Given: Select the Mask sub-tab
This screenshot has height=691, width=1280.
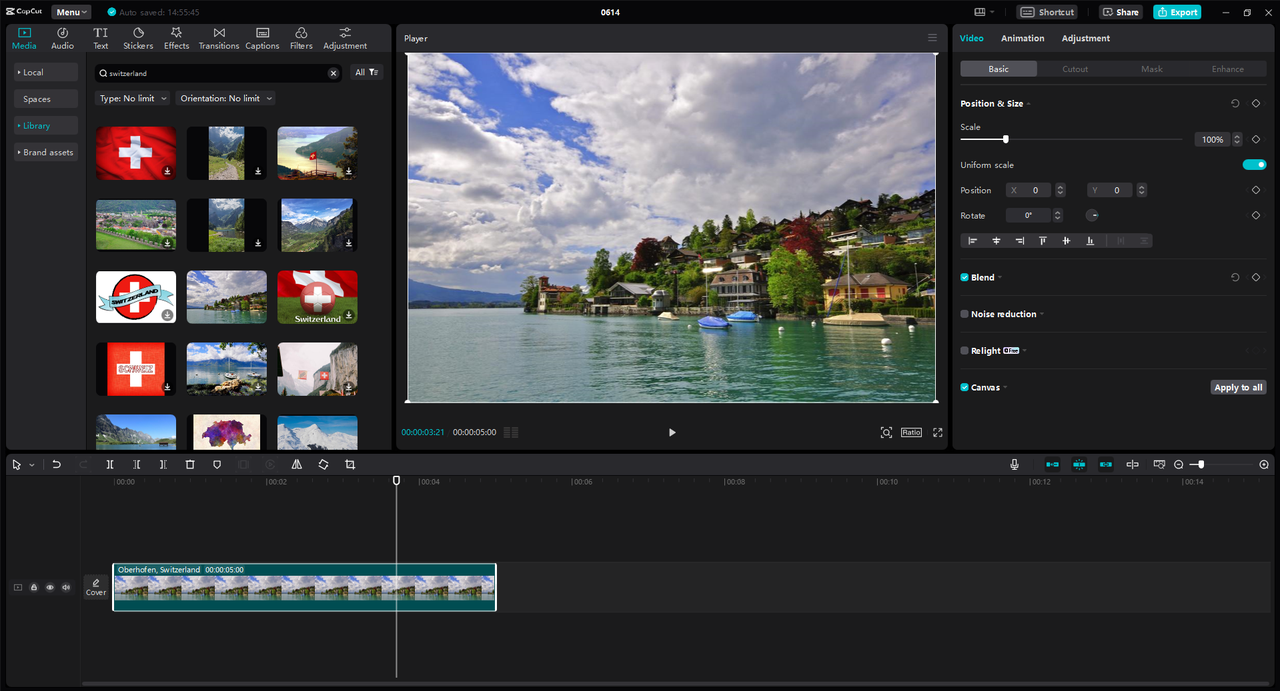Looking at the screenshot, I should pyautogui.click(x=1152, y=69).
